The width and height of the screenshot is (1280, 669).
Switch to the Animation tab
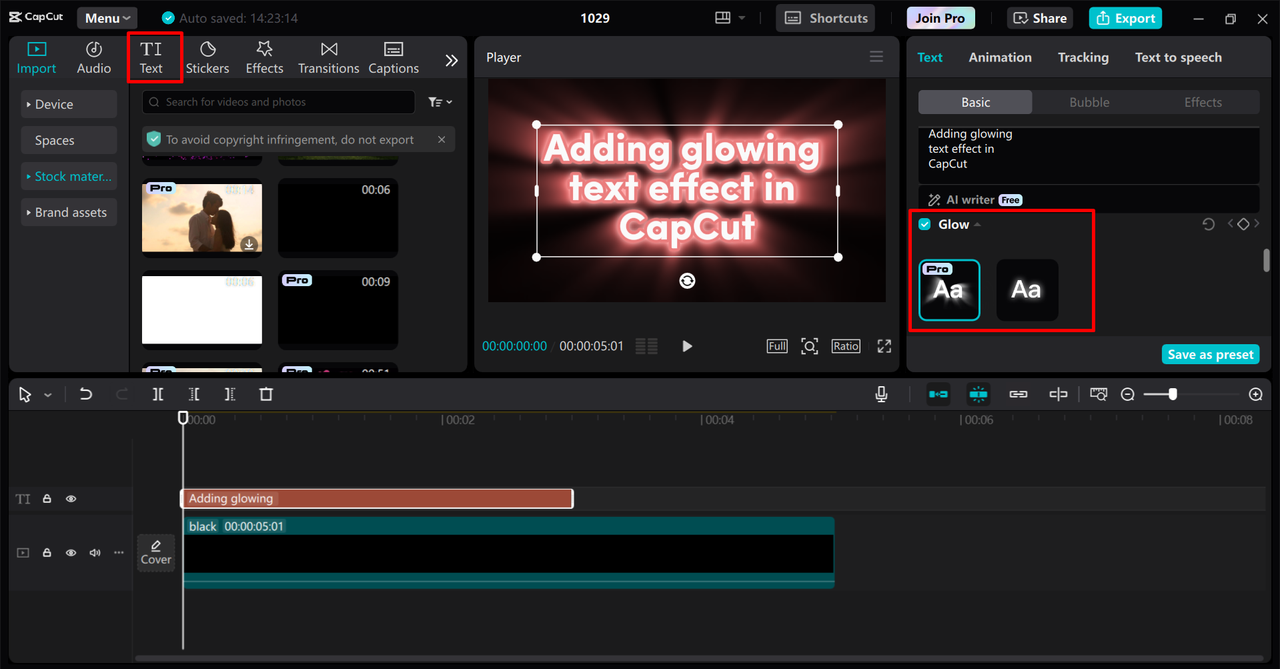coord(1000,57)
